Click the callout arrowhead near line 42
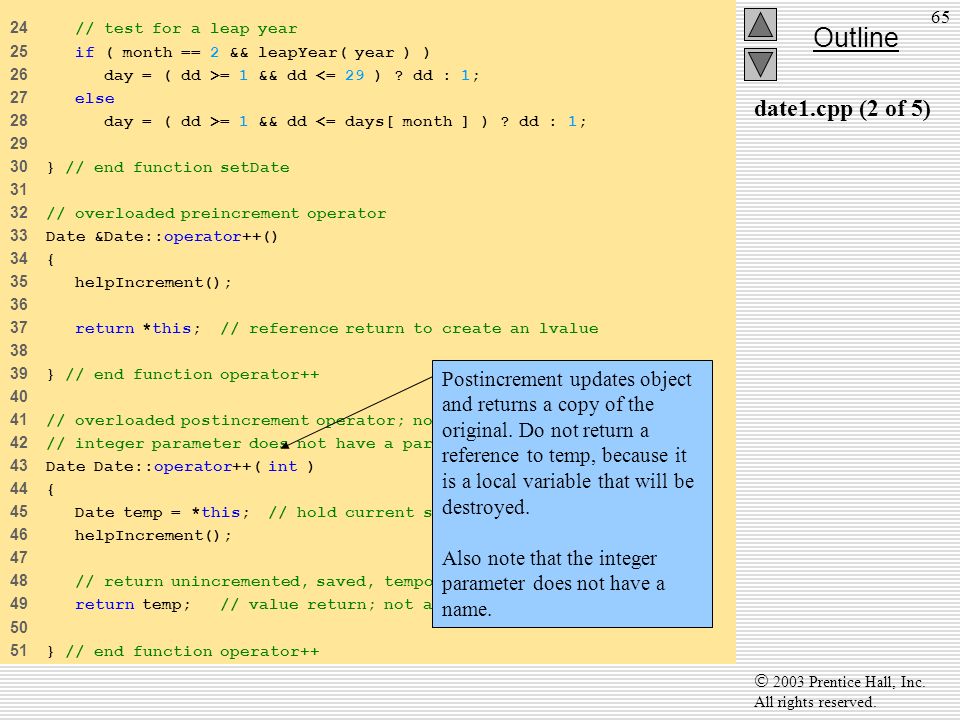 pyautogui.click(x=285, y=445)
